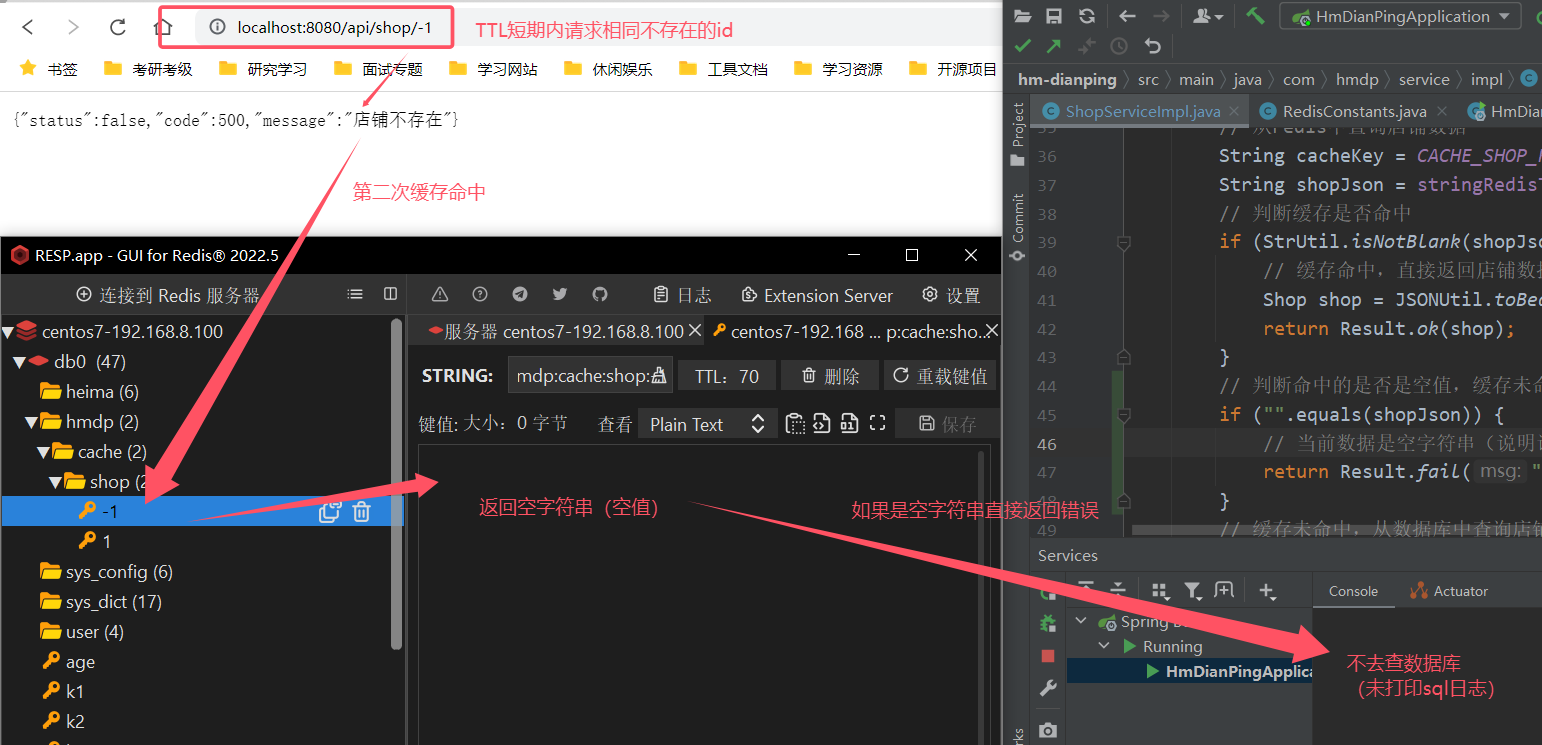
Task: Click the red Stop icon in Services
Action: click(x=1048, y=656)
